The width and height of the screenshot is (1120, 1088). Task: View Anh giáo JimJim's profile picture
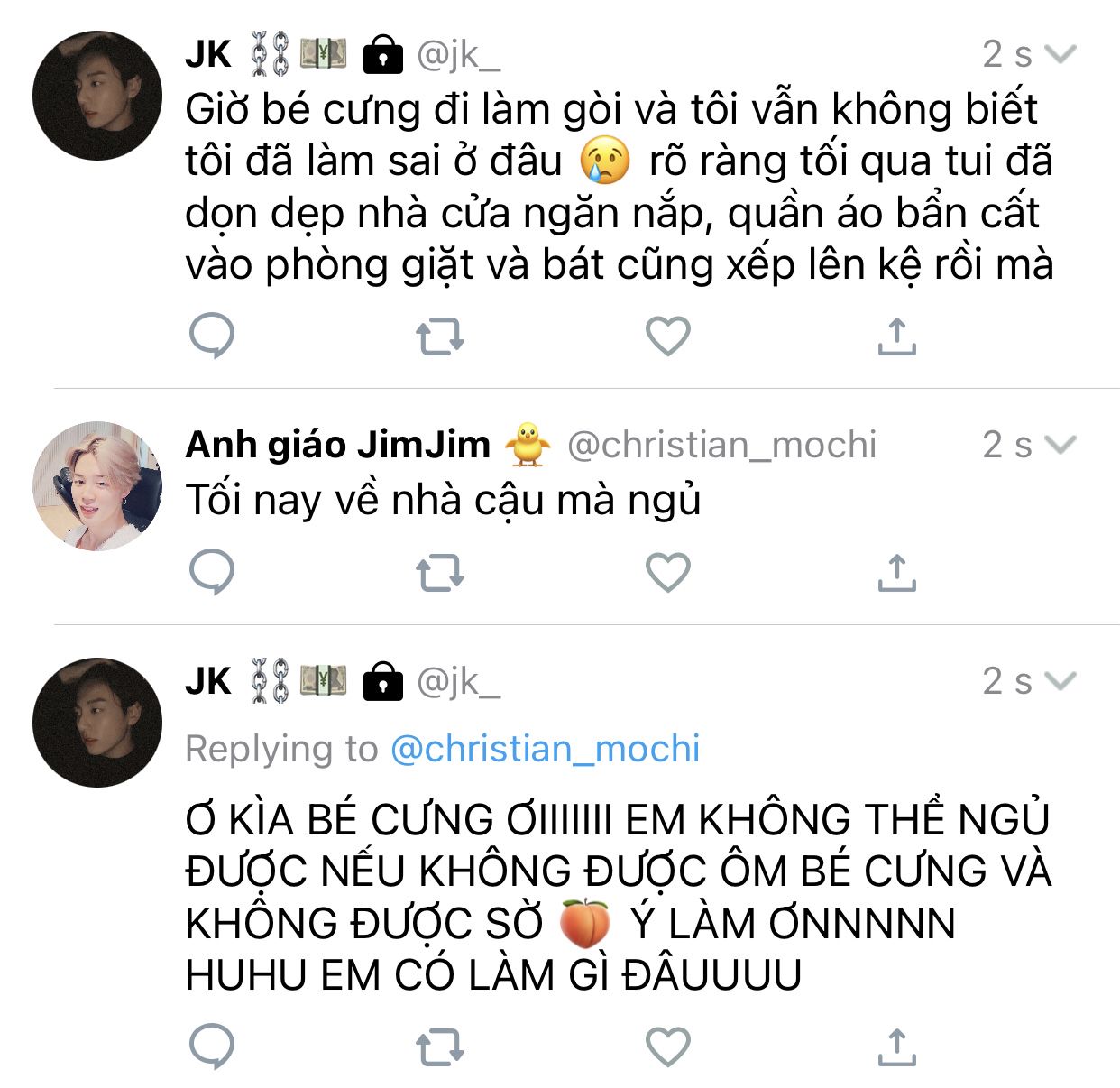point(97,485)
